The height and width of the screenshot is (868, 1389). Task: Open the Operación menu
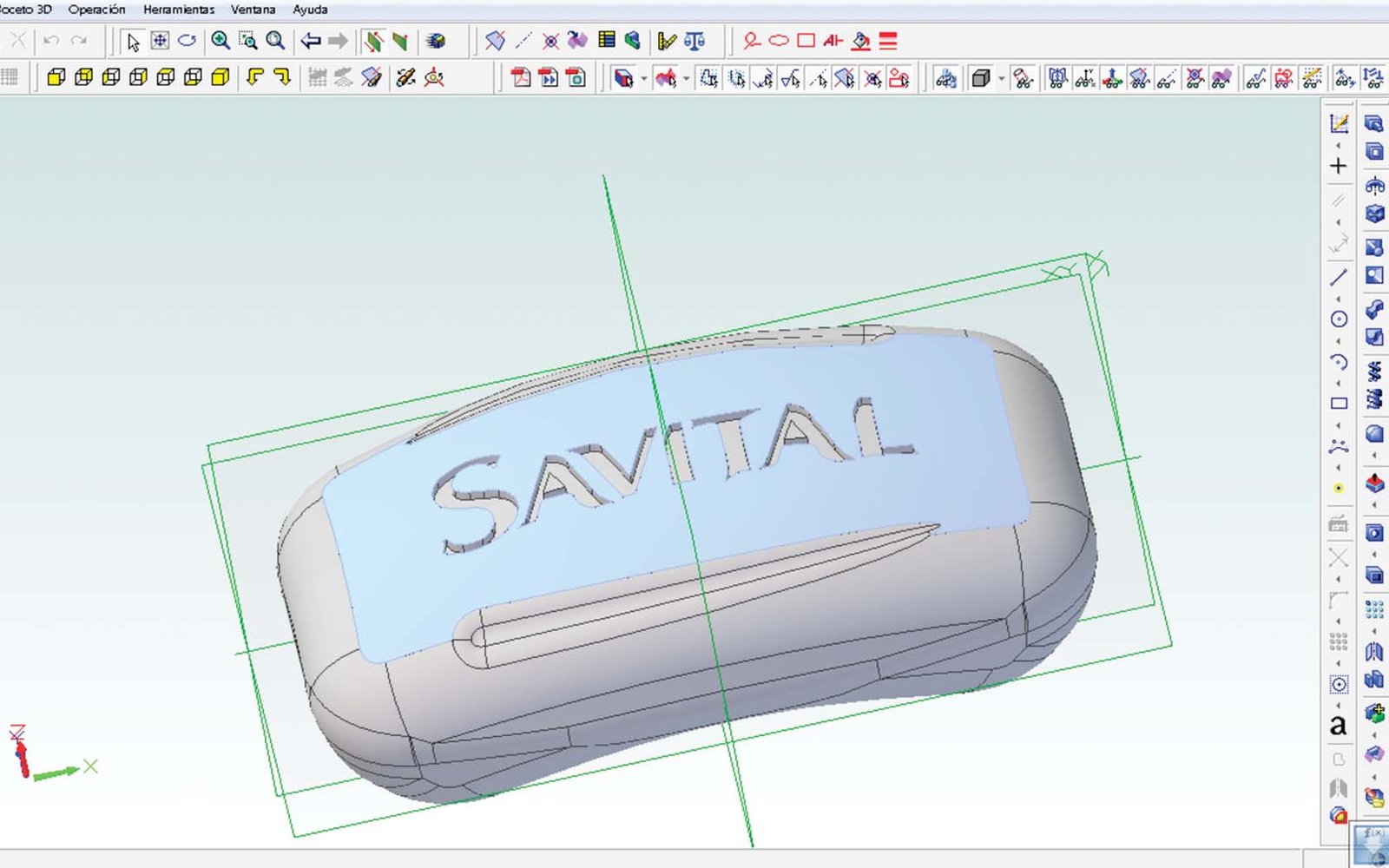coord(96,10)
